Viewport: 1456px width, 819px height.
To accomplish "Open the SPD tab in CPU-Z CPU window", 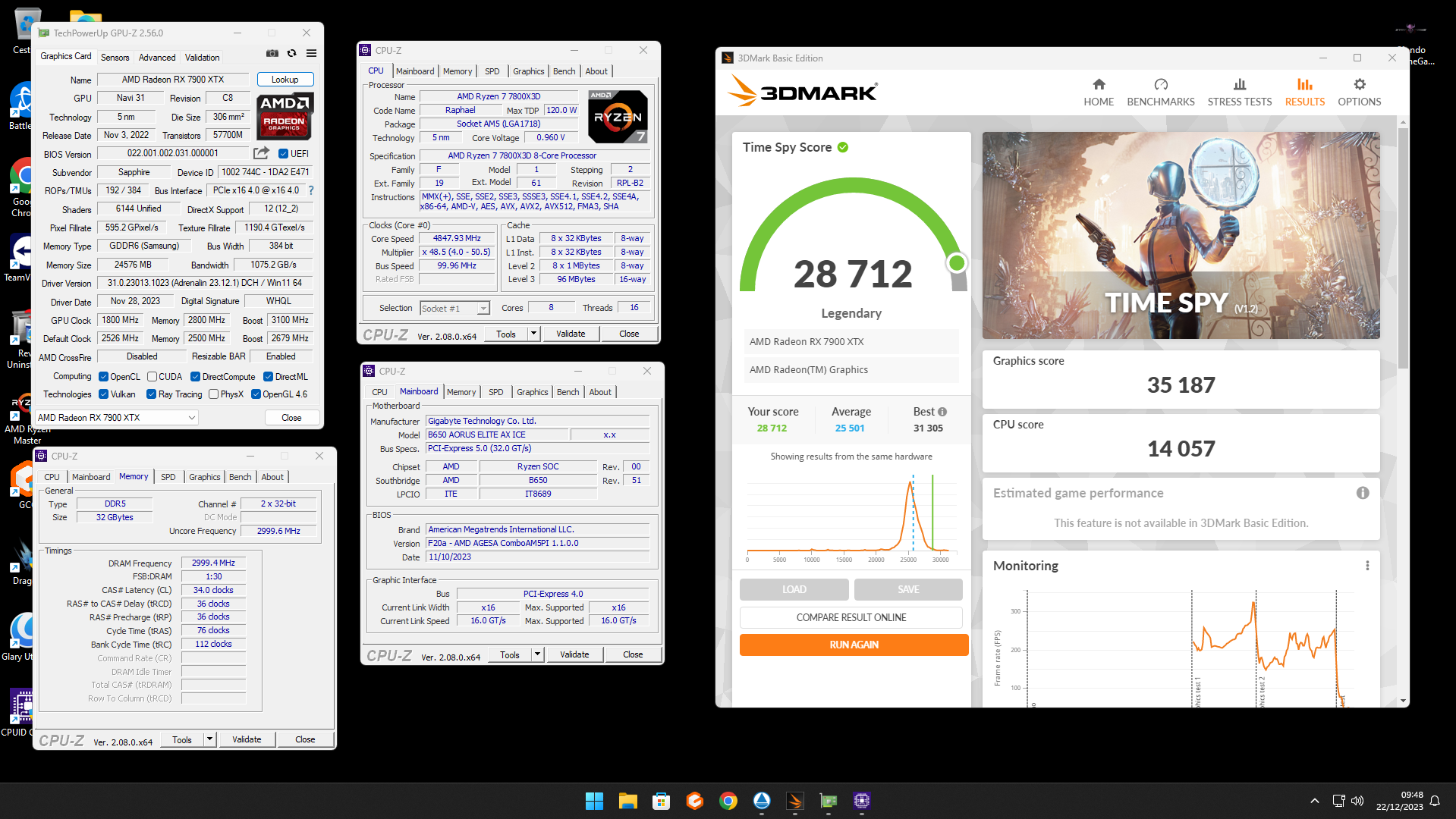I will 492,71.
